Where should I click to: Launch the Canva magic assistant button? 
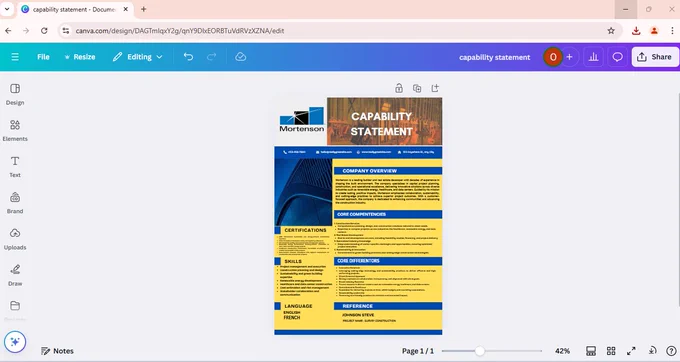(x=15, y=342)
